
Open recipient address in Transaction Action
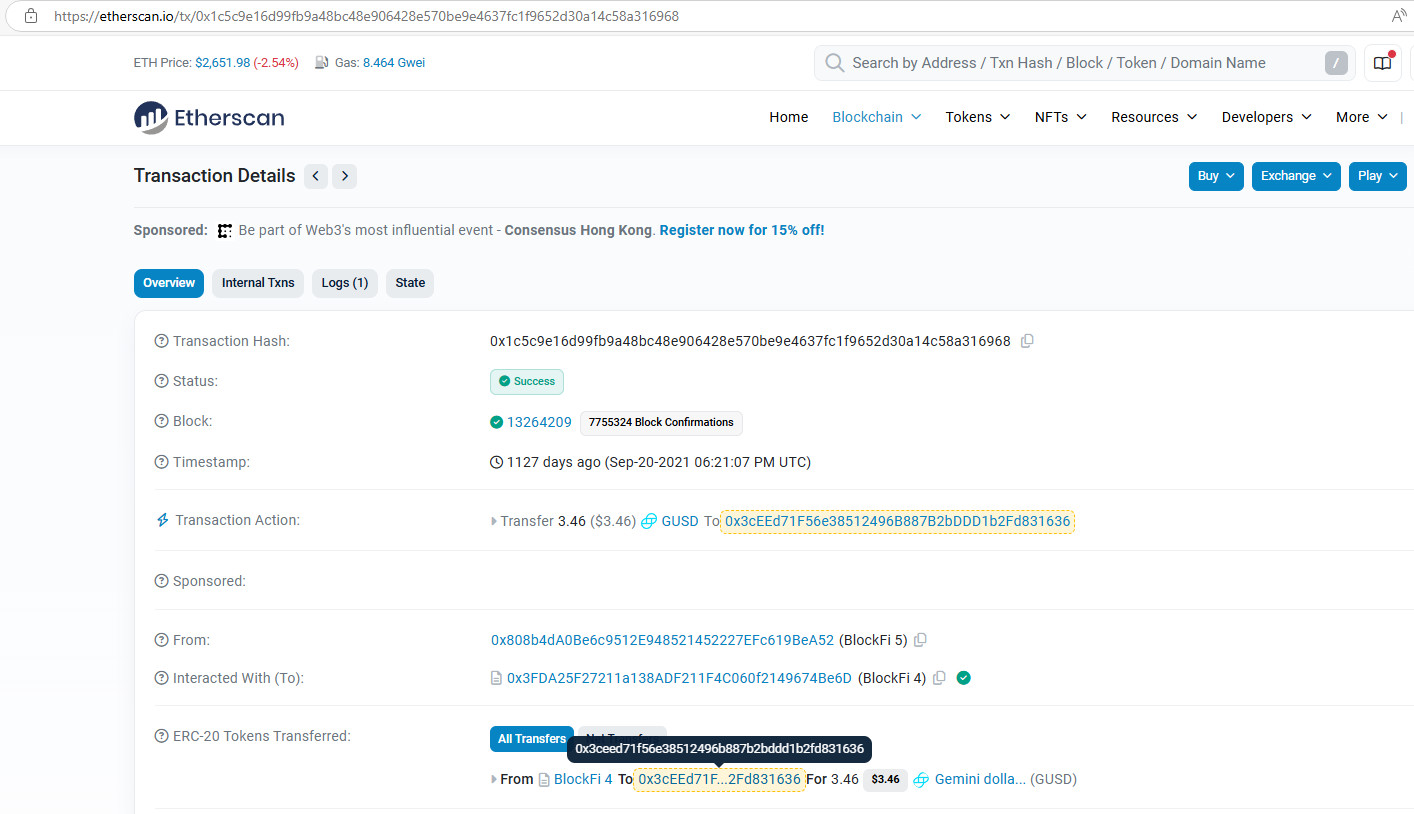click(898, 521)
